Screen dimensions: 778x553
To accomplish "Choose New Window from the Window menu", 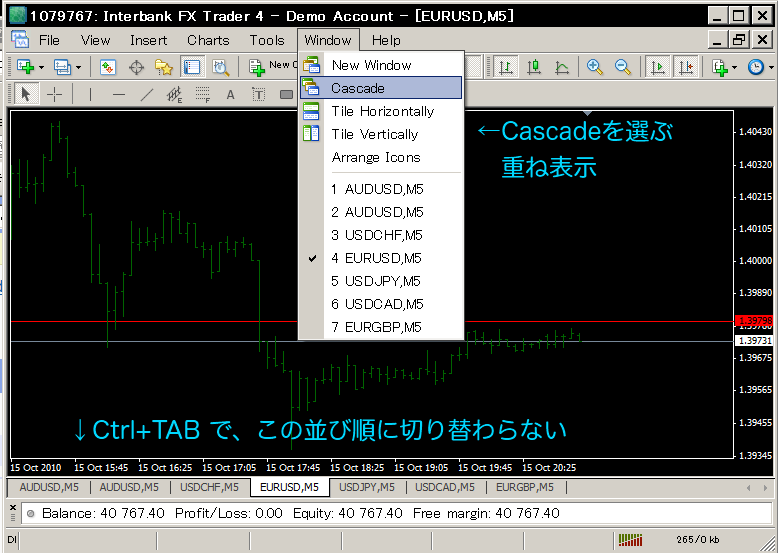I will 381,65.
